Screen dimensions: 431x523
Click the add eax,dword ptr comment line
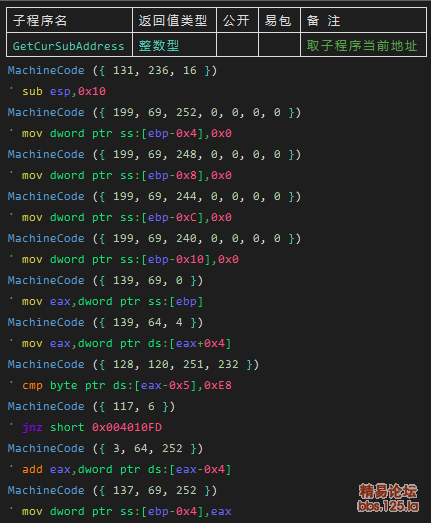click(127, 470)
